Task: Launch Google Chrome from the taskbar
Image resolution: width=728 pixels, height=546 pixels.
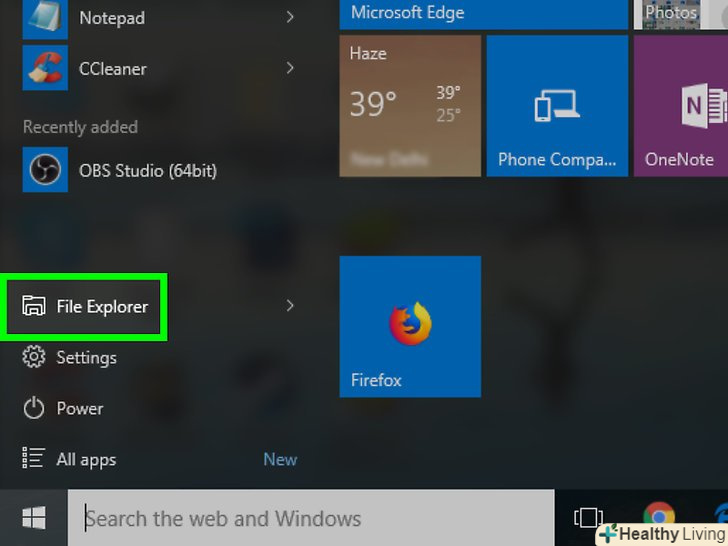Action: pyautogui.click(x=659, y=515)
